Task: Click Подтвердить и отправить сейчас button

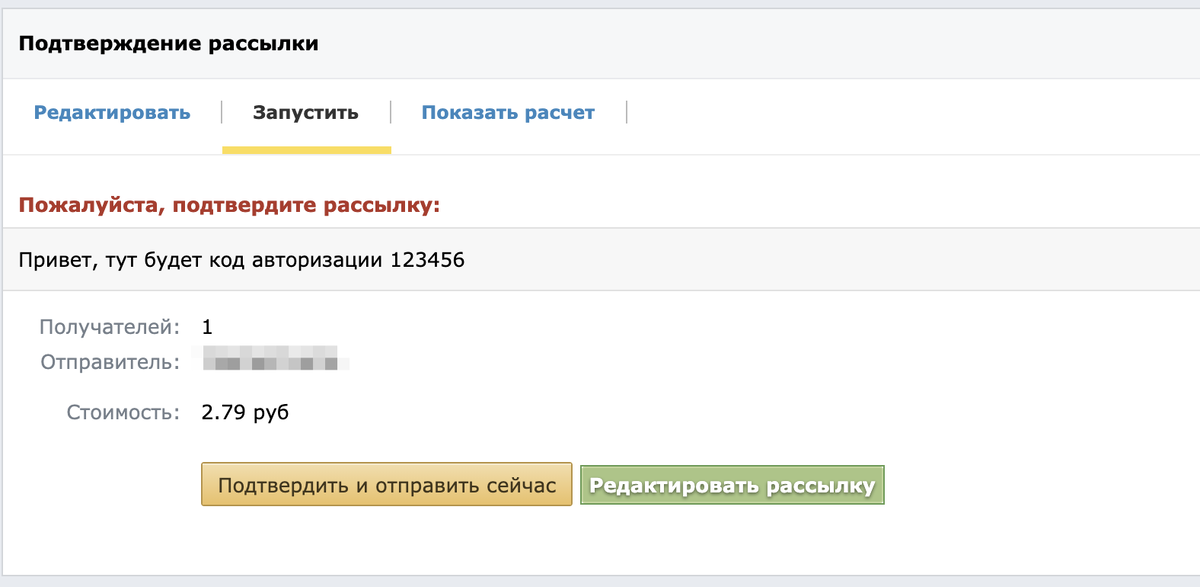Action: click(x=386, y=484)
